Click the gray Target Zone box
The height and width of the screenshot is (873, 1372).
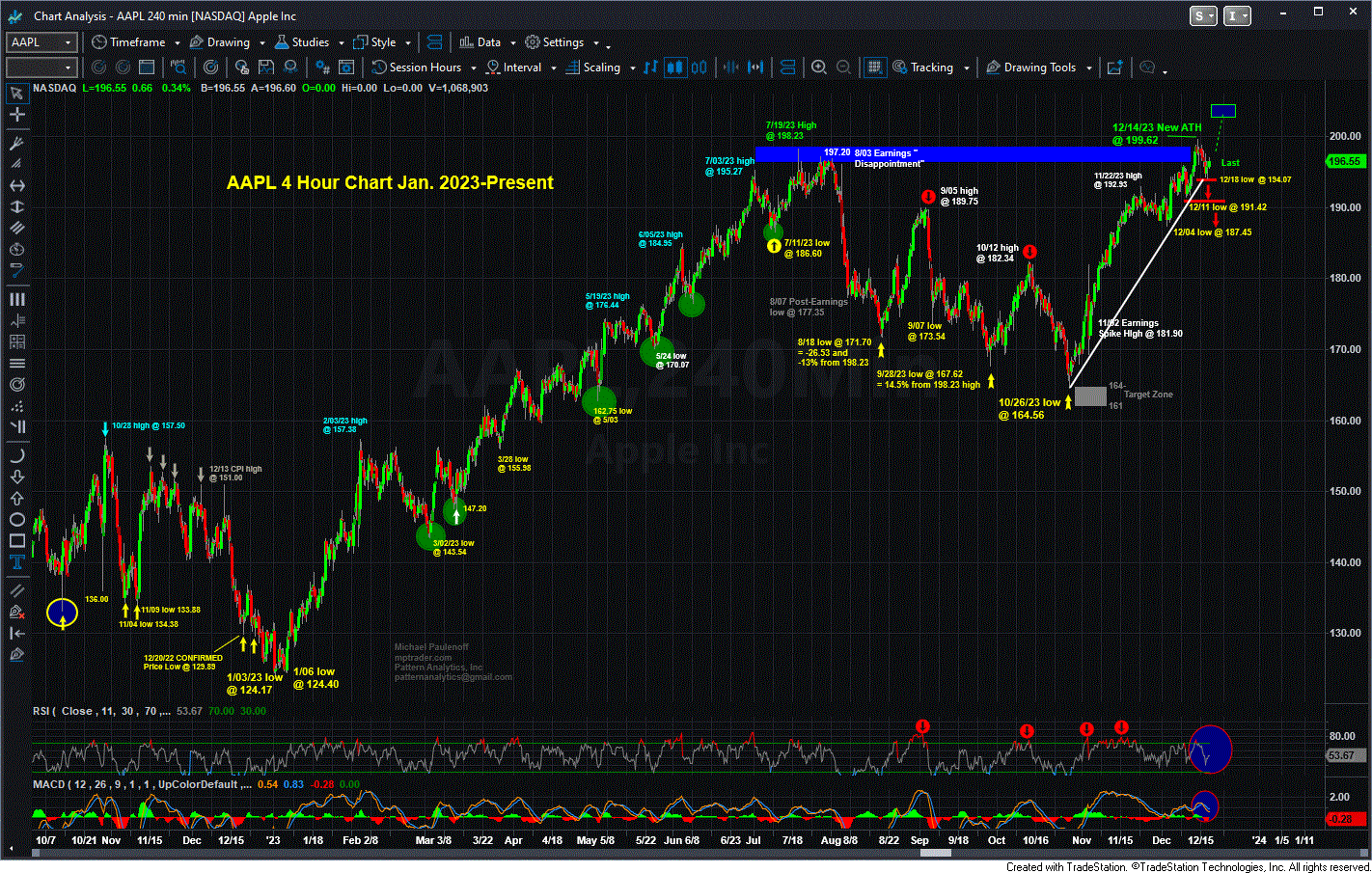point(1090,396)
